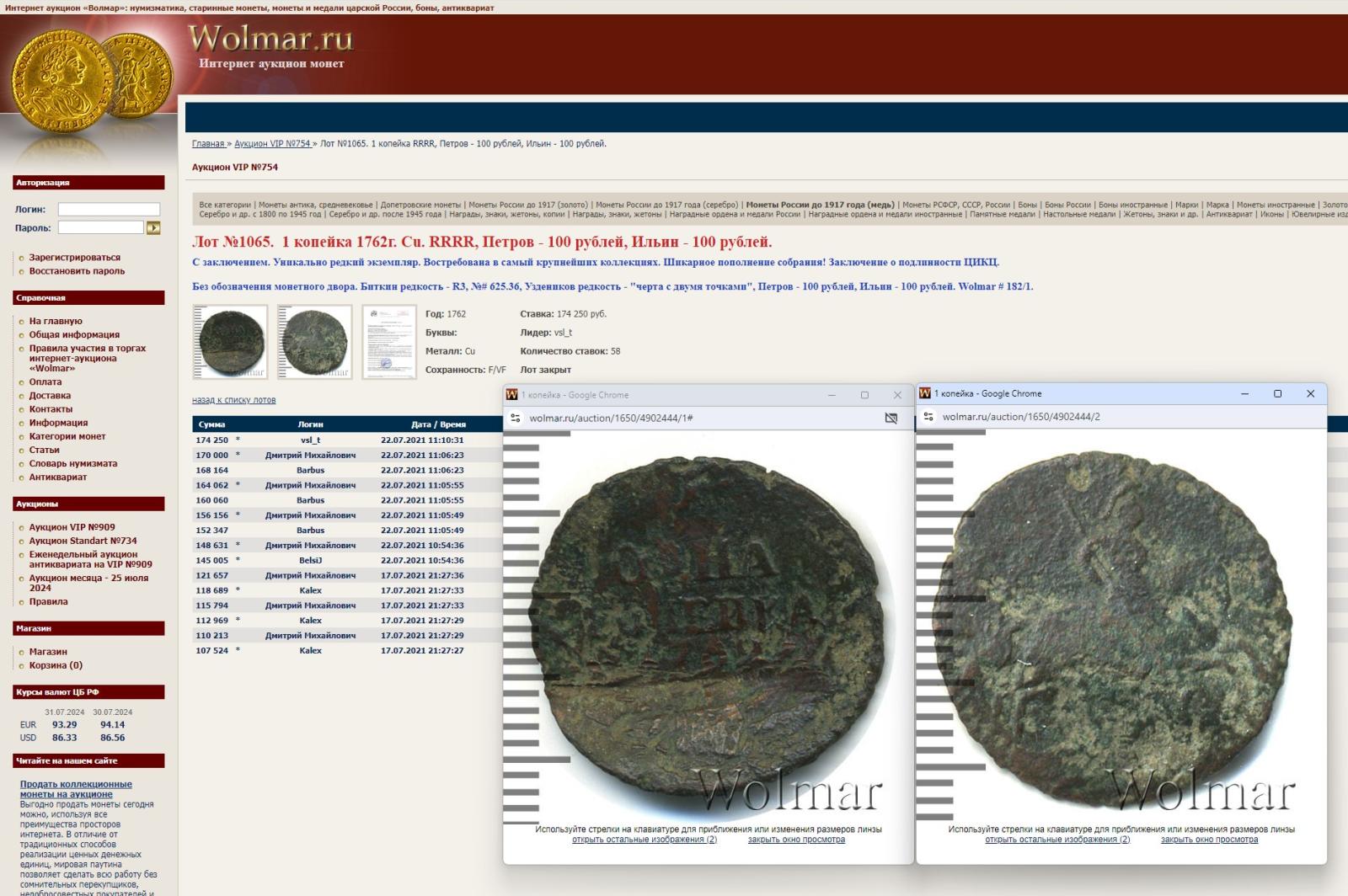Click login vsl_t in bids table
The height and width of the screenshot is (896, 1348).
(310, 440)
